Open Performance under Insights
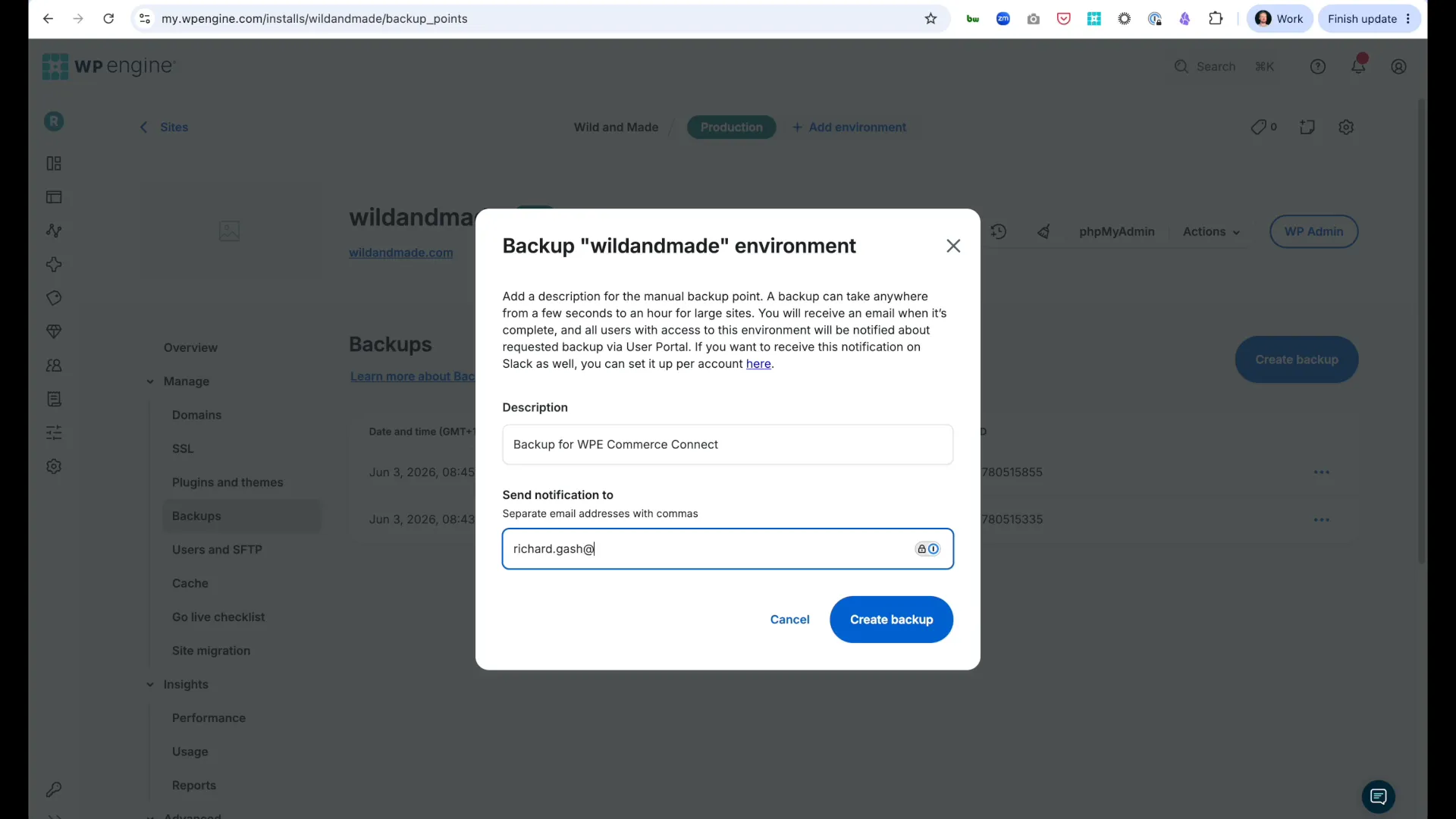The width and height of the screenshot is (1456, 819). point(209,718)
